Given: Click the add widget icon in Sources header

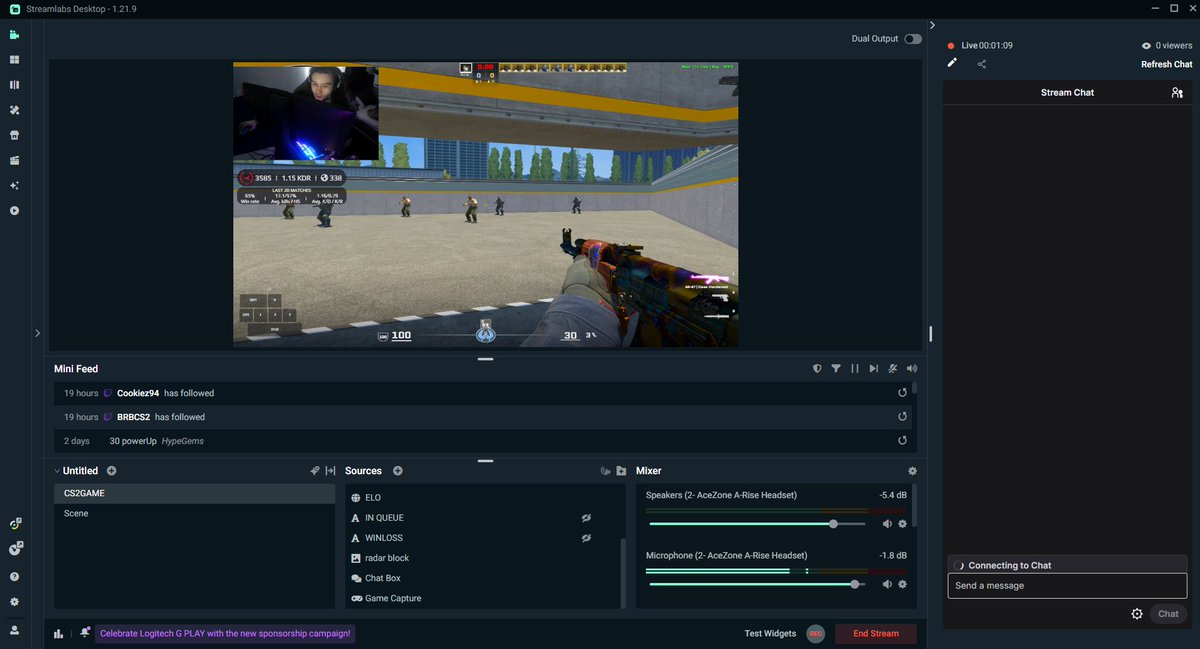Looking at the screenshot, I should pos(604,471).
